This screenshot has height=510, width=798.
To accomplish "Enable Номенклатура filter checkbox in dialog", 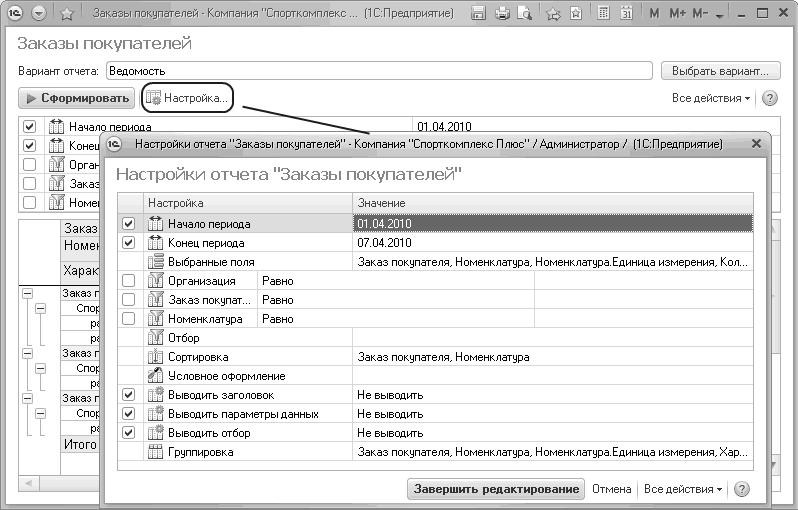I will 129,319.
